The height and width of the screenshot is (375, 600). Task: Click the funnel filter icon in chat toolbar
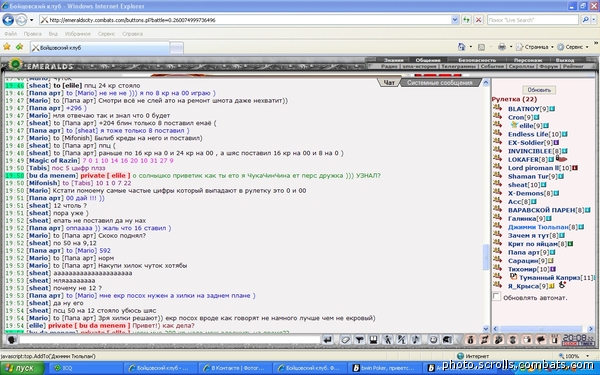click(359, 340)
